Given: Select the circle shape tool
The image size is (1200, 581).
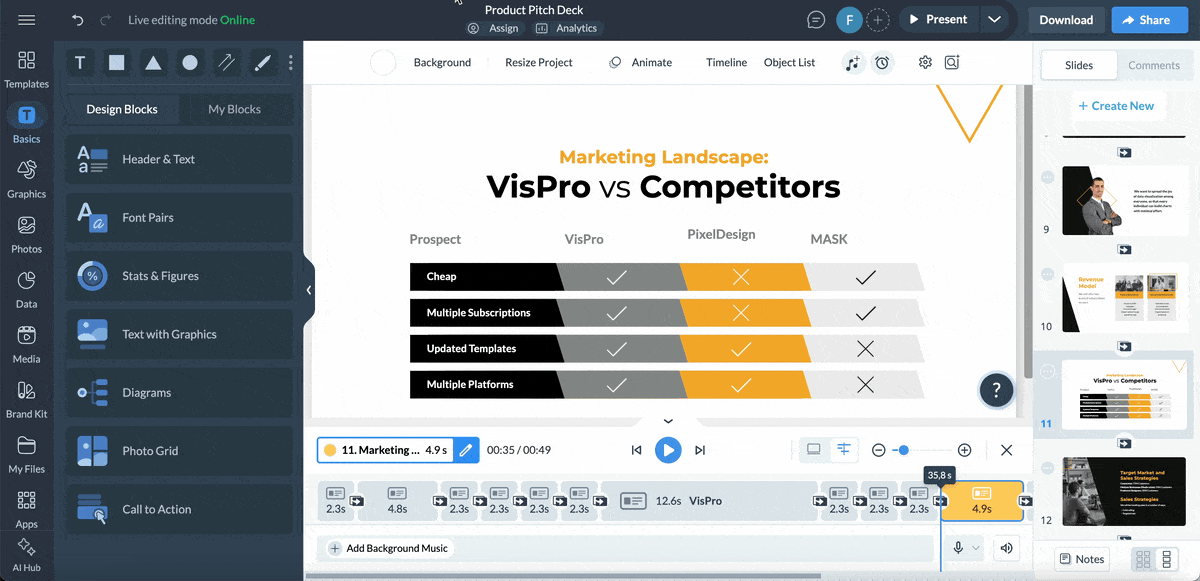Looking at the screenshot, I should pos(190,63).
